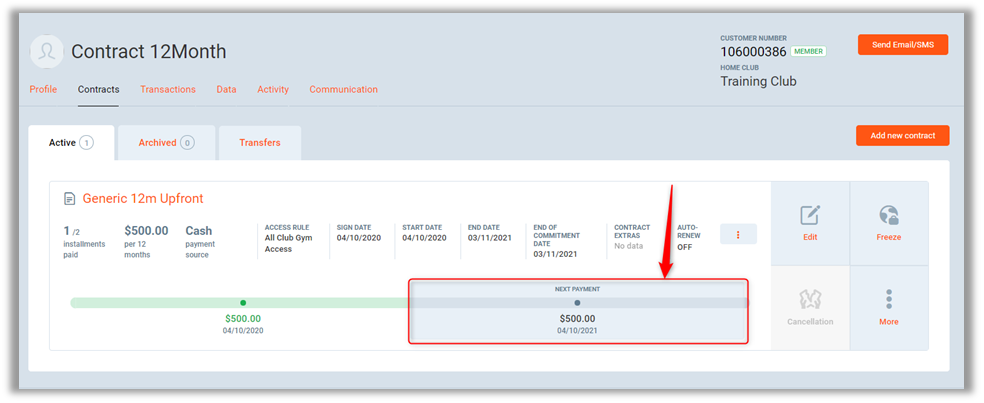
Task: Click the document icon beside Generic 12m Upfront
Action: tap(69, 199)
